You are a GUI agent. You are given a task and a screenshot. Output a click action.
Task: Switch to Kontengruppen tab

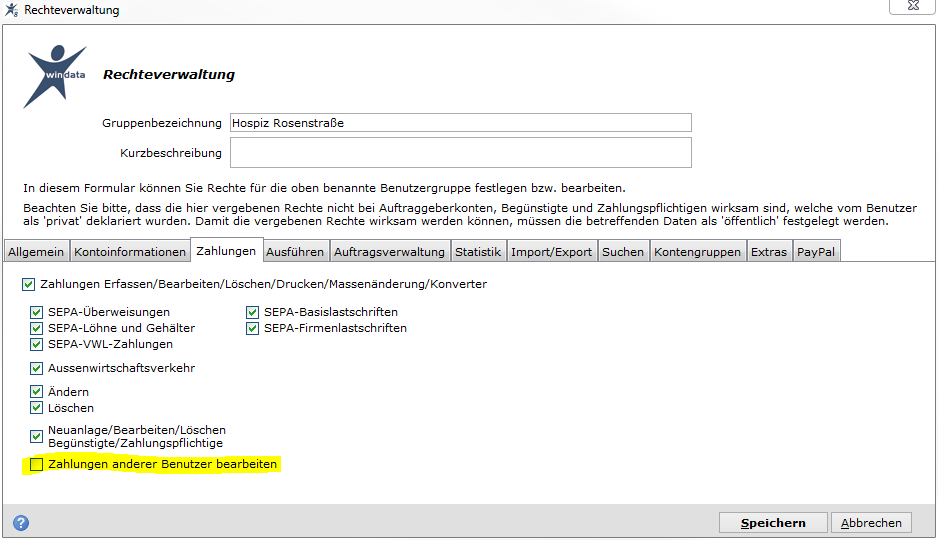(698, 252)
